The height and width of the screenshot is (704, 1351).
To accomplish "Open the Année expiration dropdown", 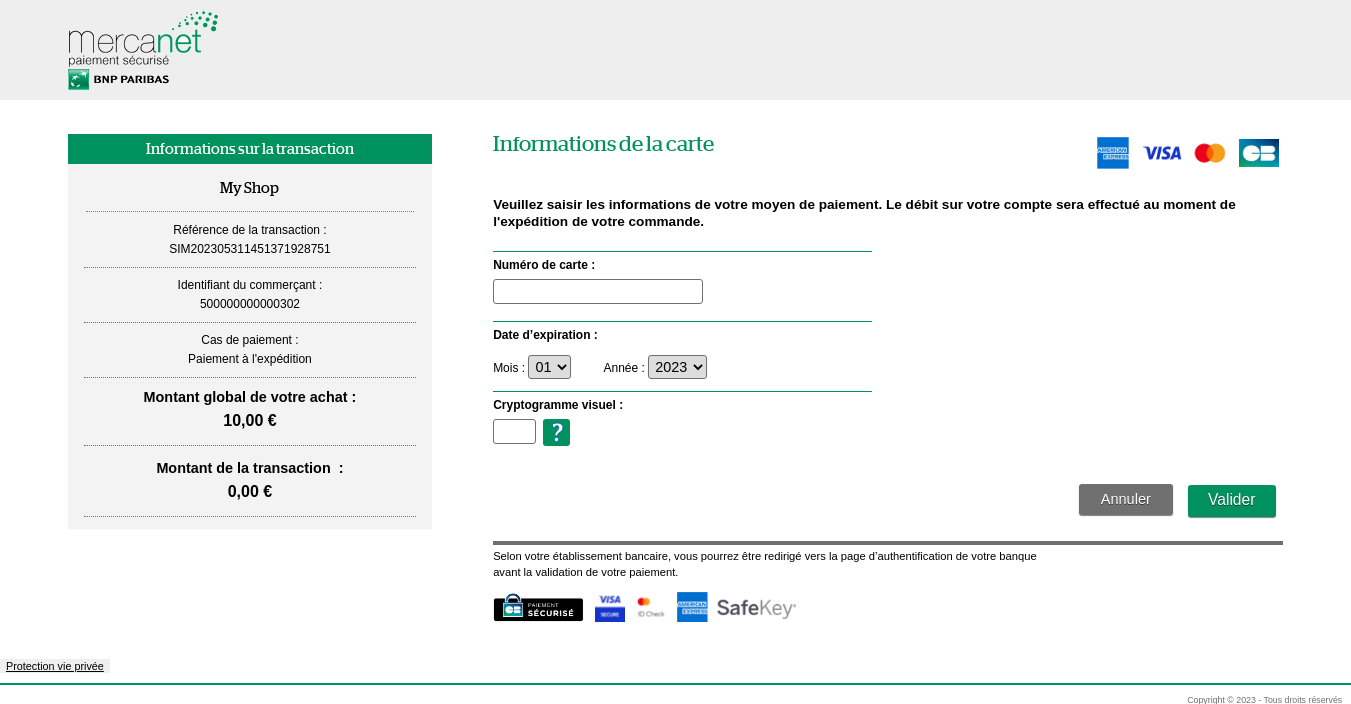I will (x=677, y=367).
